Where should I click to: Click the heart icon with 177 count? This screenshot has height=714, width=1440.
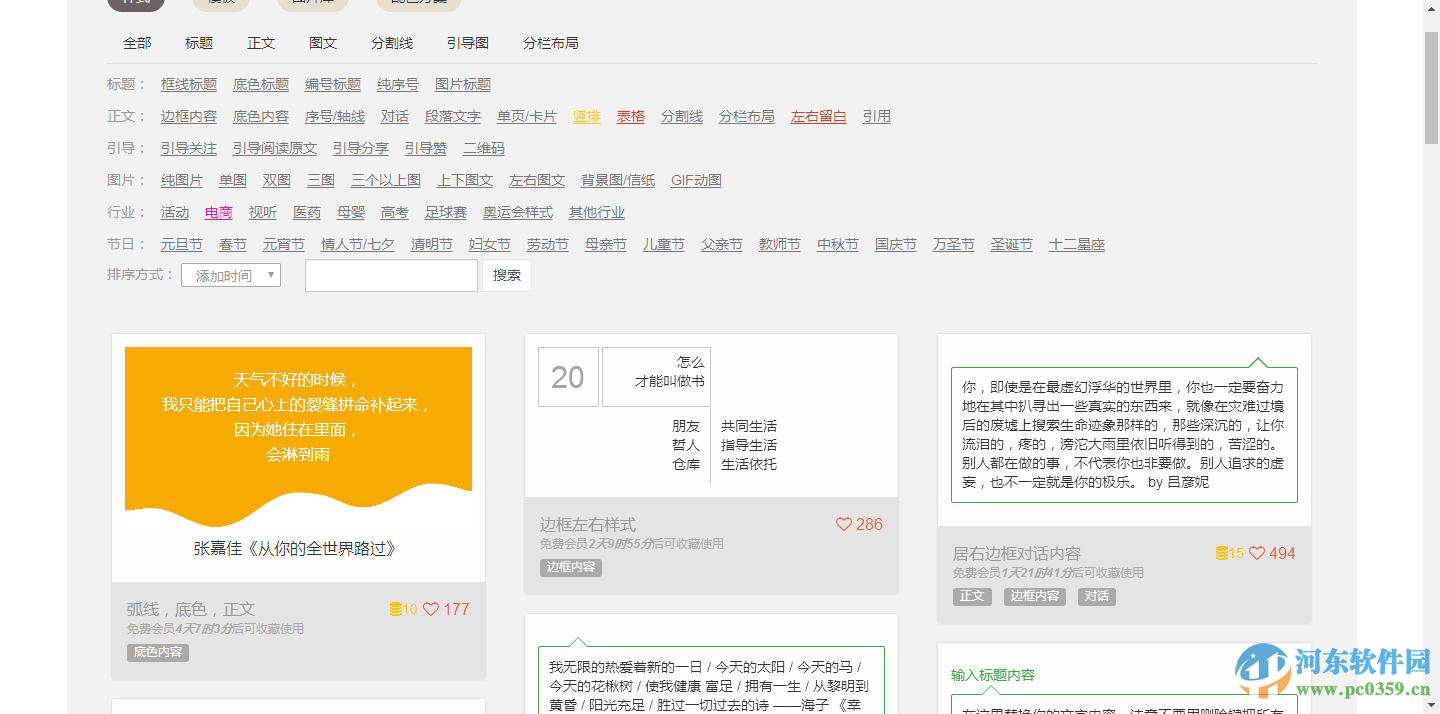point(432,609)
